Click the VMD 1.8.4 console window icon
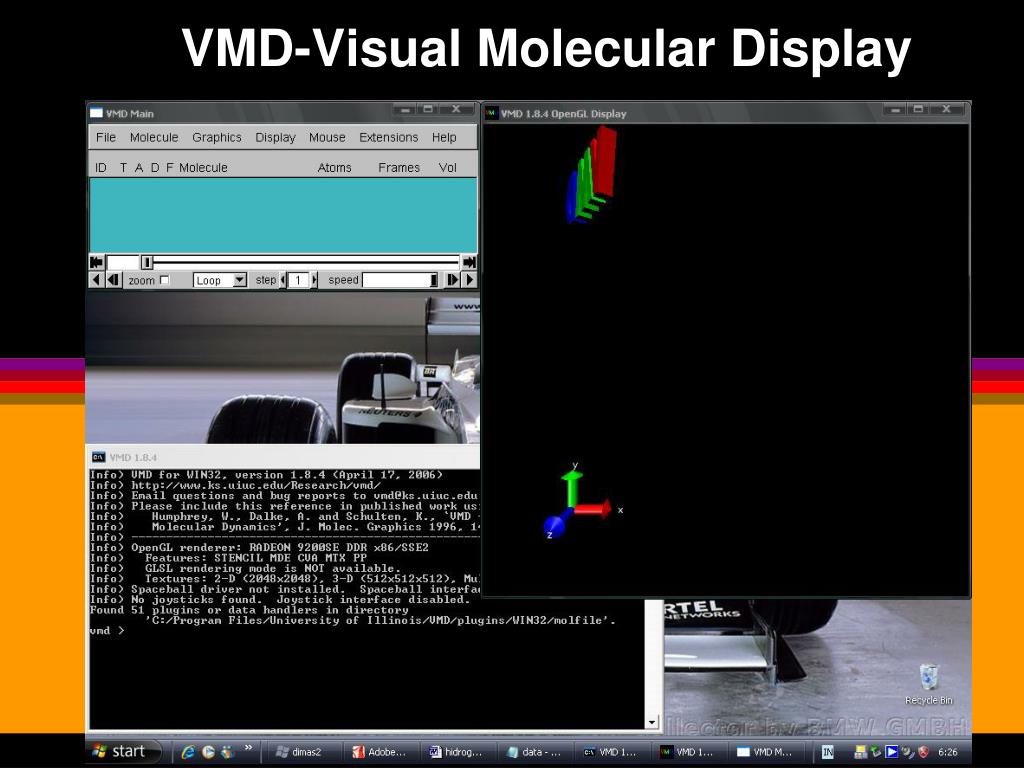The image size is (1024, 768). [99, 457]
